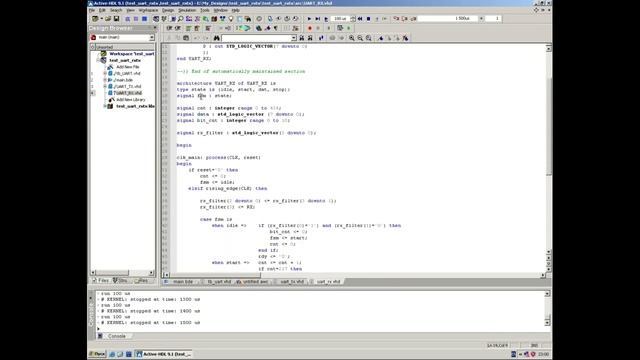Edit the 100 us run time field
Image resolution: width=640 pixels, height=360 pixels.
click(x=340, y=19)
